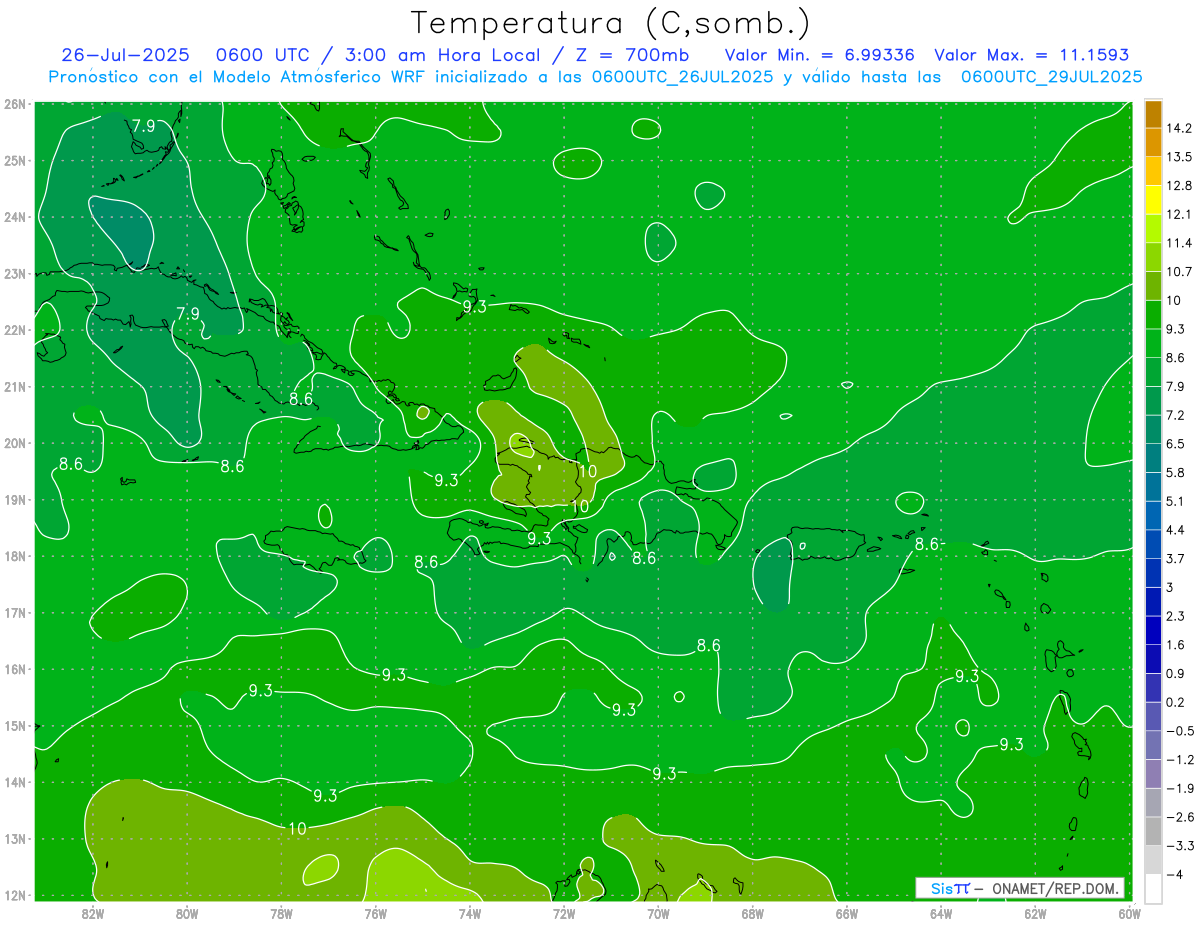Click the '-4' value in the color legend
This screenshot has height=927, width=1200.
click(x=1173, y=874)
